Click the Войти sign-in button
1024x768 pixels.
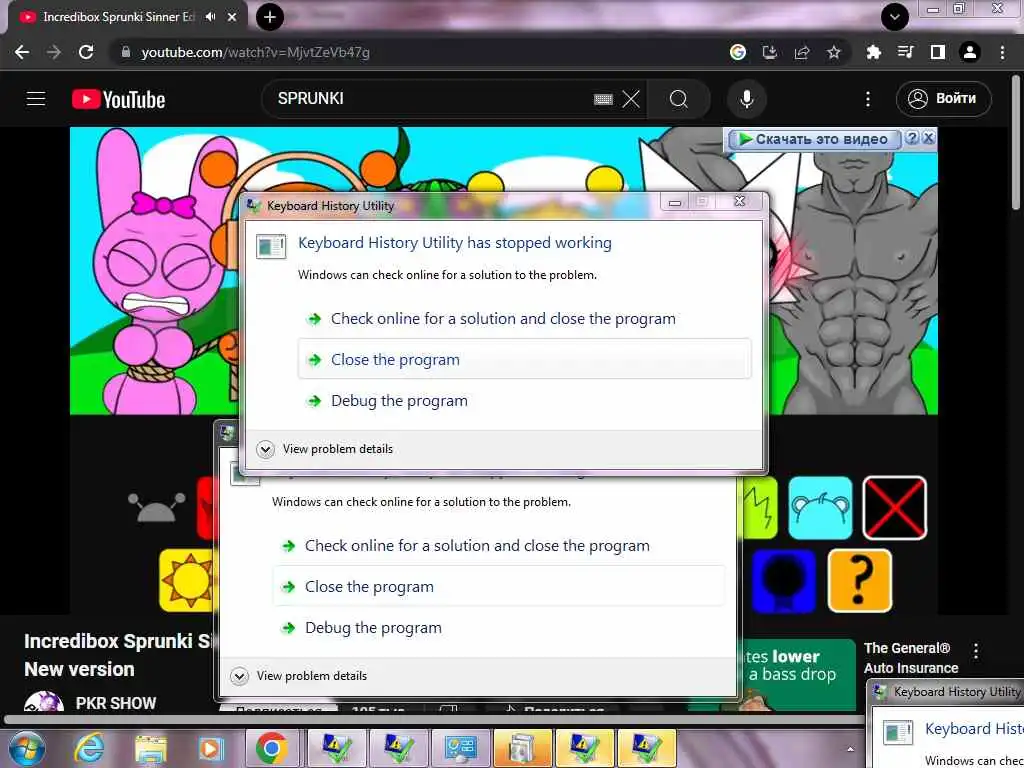tap(944, 99)
